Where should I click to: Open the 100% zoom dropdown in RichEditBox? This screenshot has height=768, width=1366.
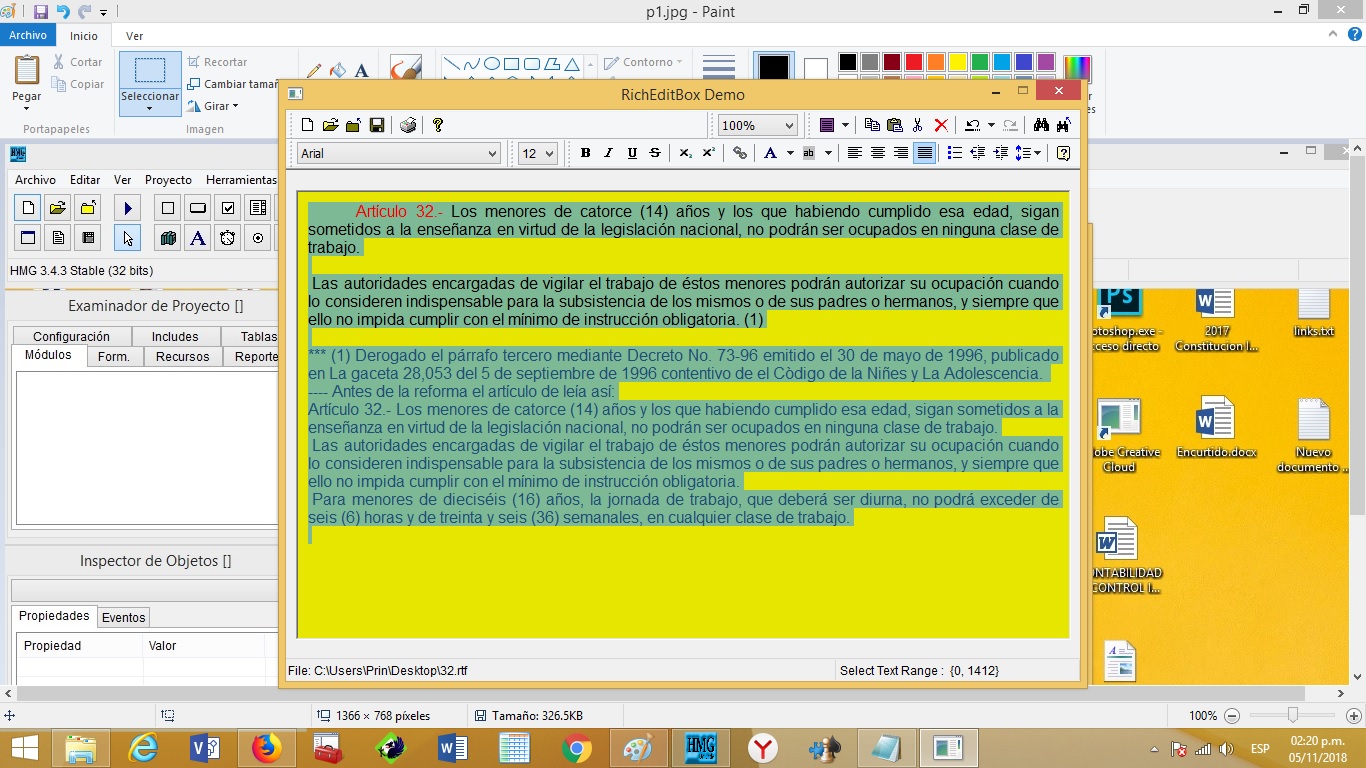(757, 125)
